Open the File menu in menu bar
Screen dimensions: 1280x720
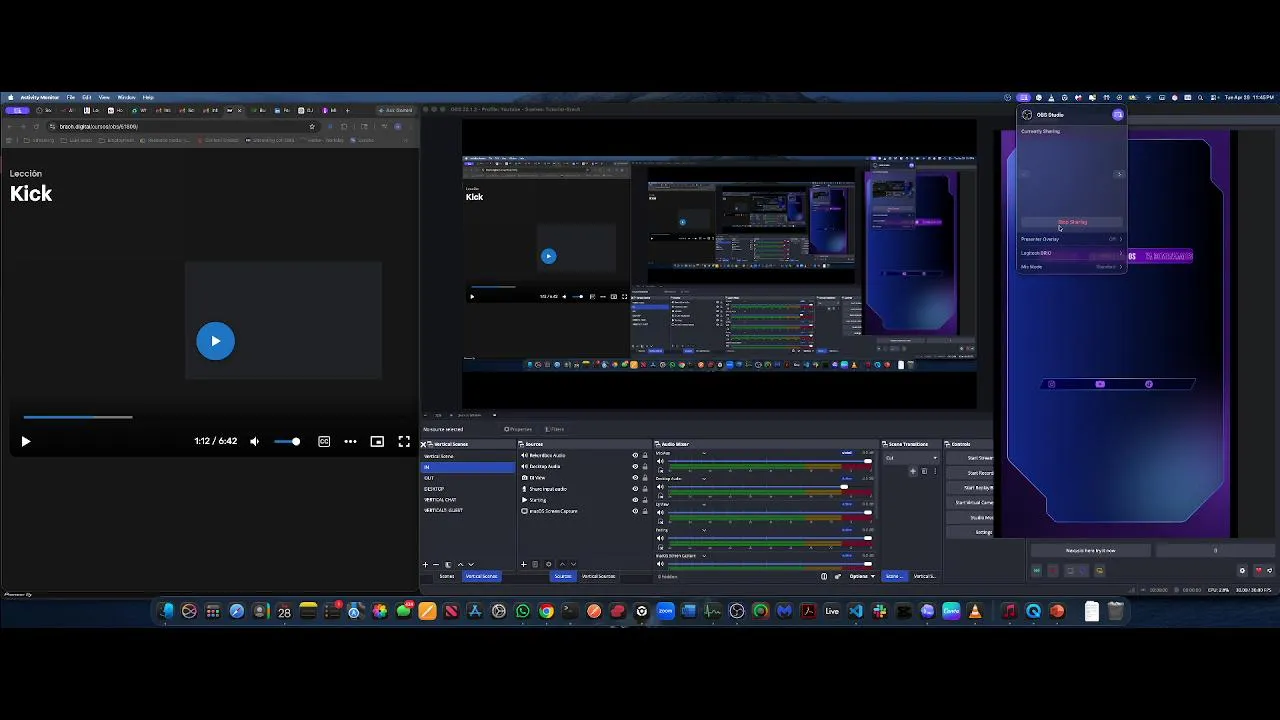71,97
